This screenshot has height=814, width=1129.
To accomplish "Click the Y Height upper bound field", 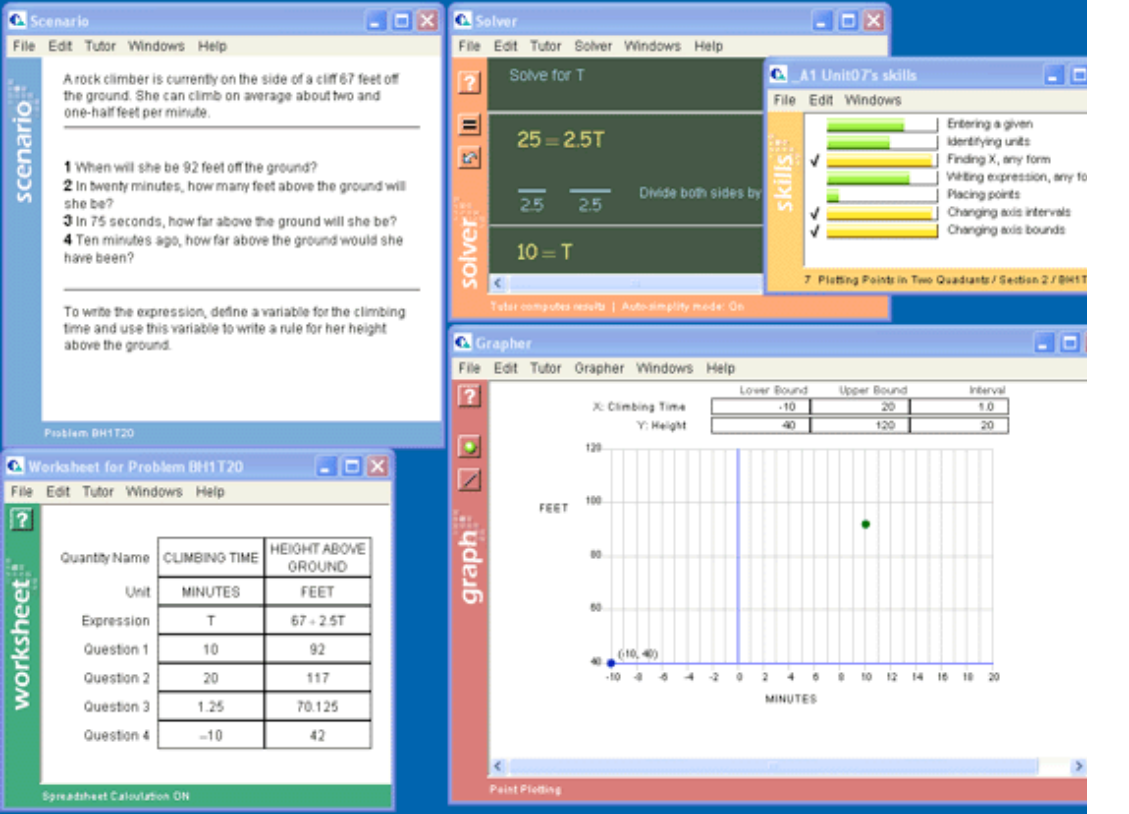I will point(860,425).
